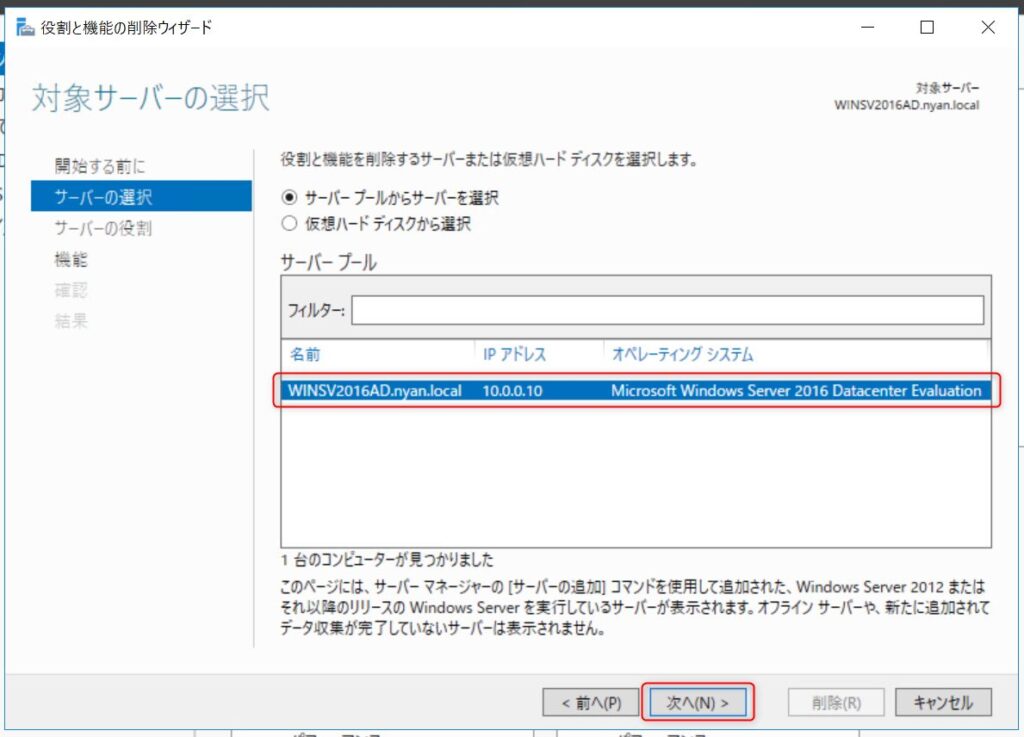Sort the server list by 名前 column

pos(305,355)
